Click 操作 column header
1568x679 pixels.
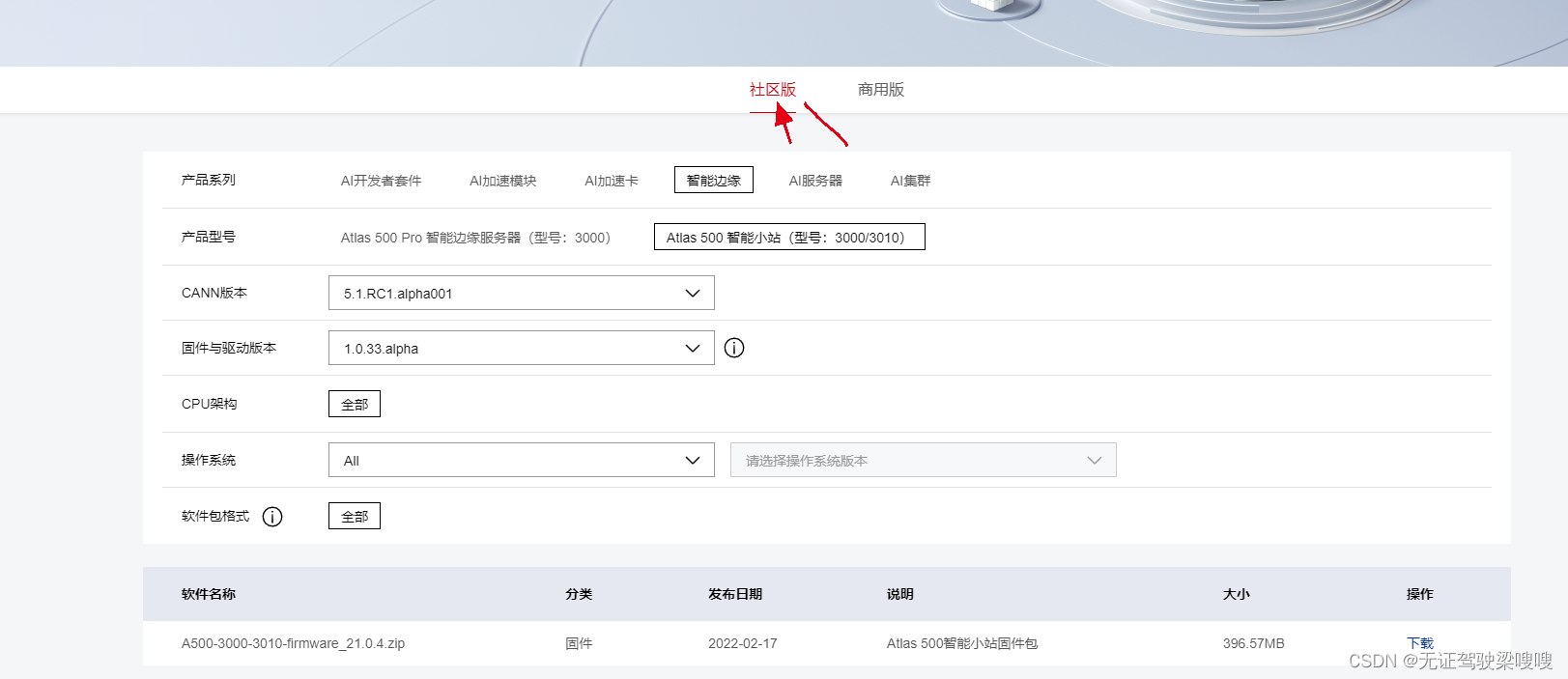1420,594
